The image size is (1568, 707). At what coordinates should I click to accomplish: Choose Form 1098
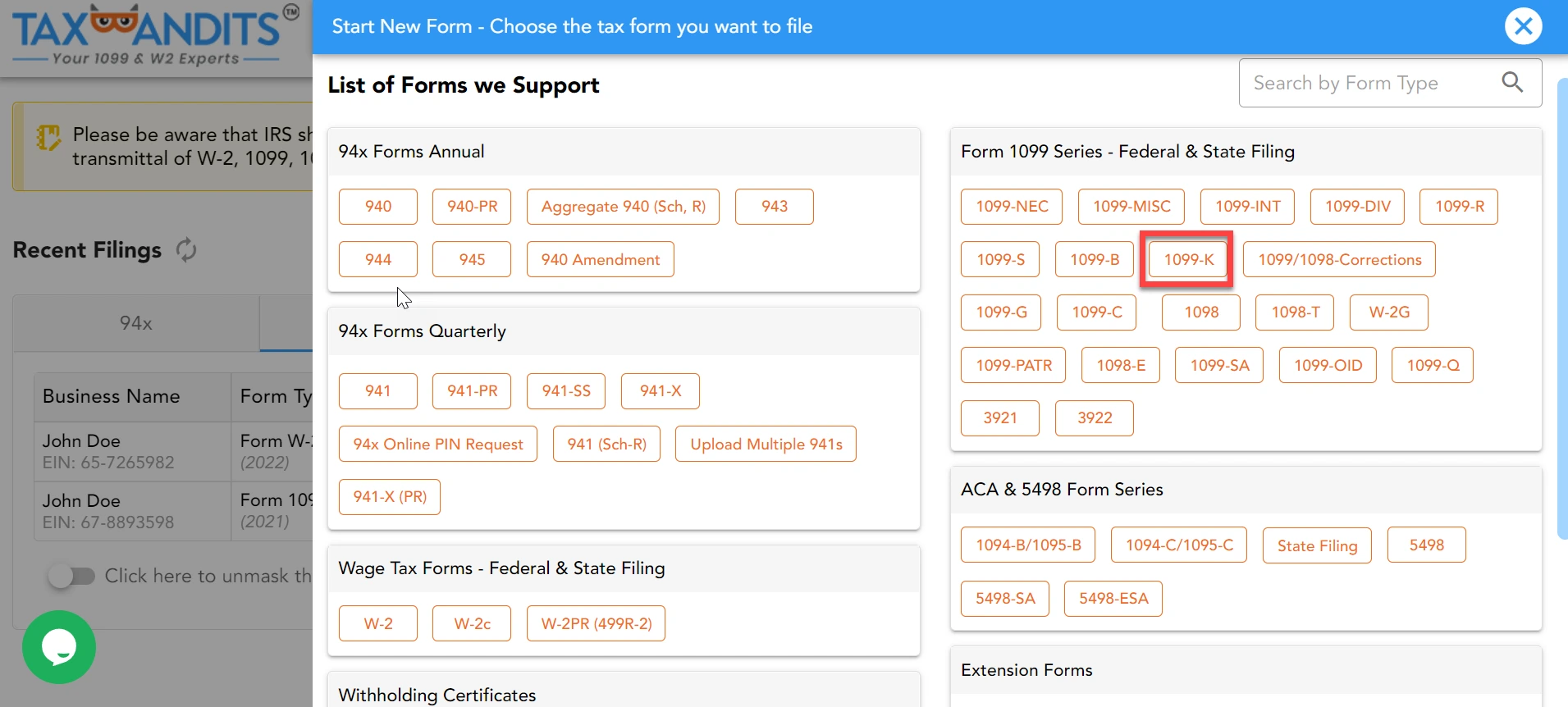click(x=1201, y=312)
